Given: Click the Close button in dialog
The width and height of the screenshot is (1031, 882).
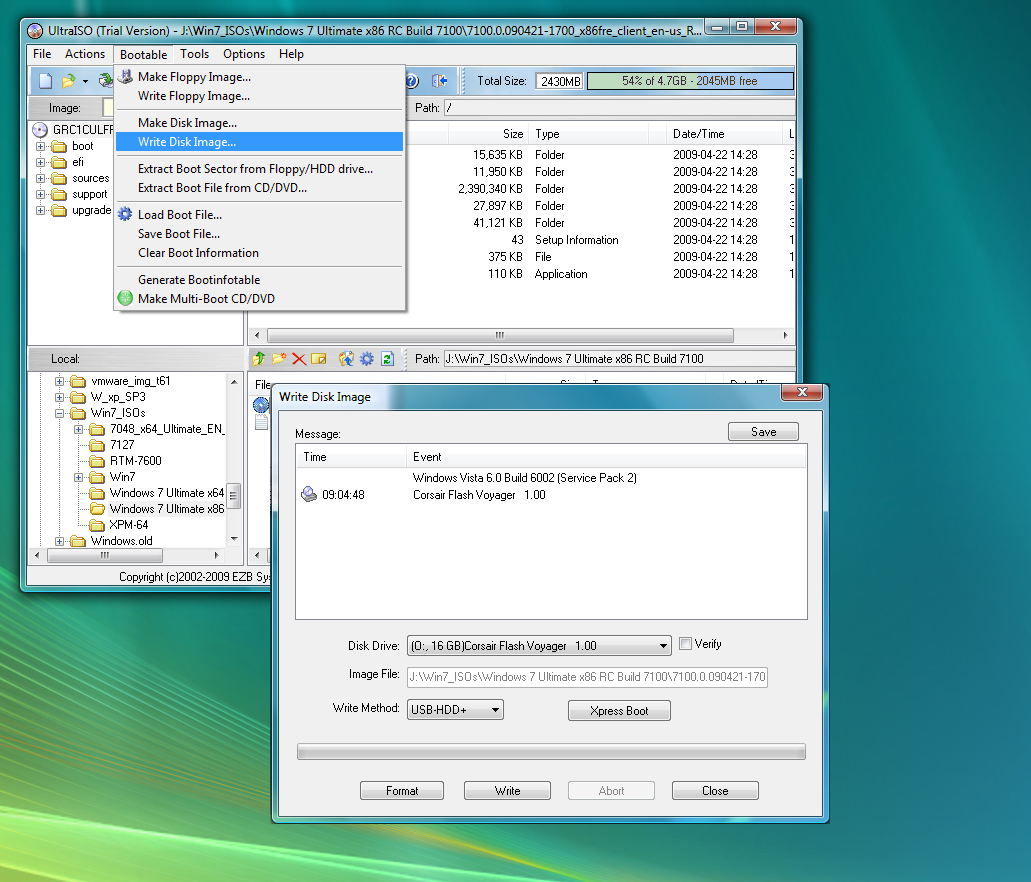Looking at the screenshot, I should (x=715, y=791).
